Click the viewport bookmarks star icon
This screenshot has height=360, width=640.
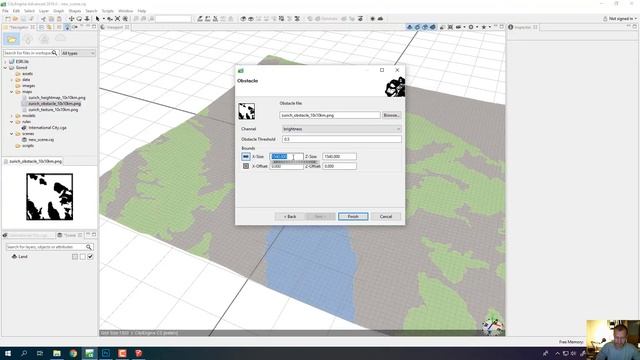484,27
